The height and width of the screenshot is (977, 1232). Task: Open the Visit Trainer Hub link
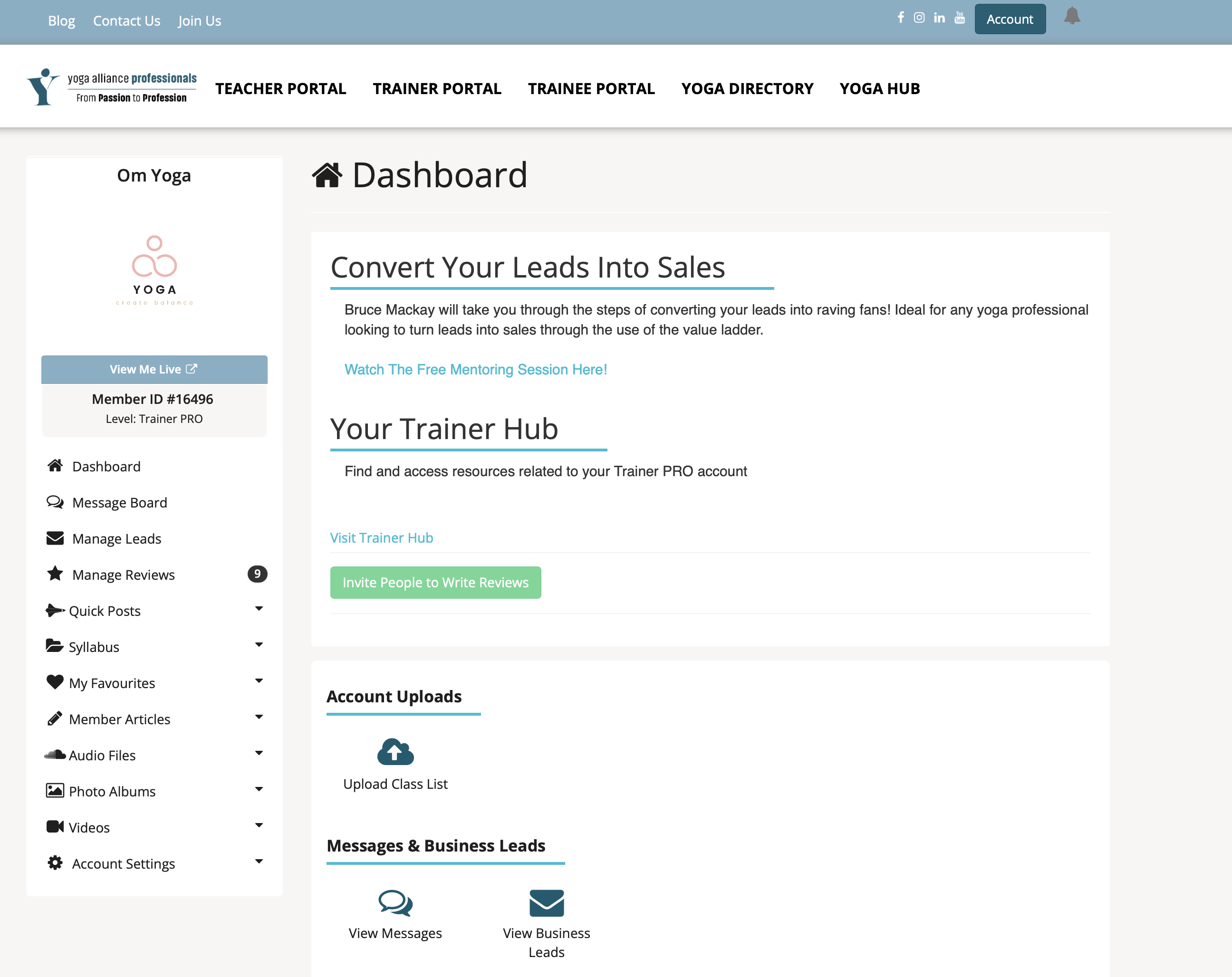(x=381, y=537)
